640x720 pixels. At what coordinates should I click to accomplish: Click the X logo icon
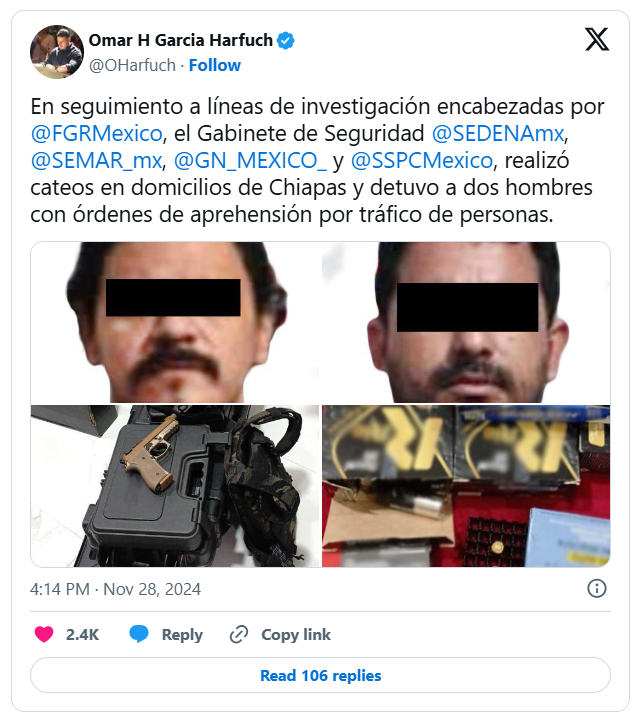pyautogui.click(x=597, y=39)
